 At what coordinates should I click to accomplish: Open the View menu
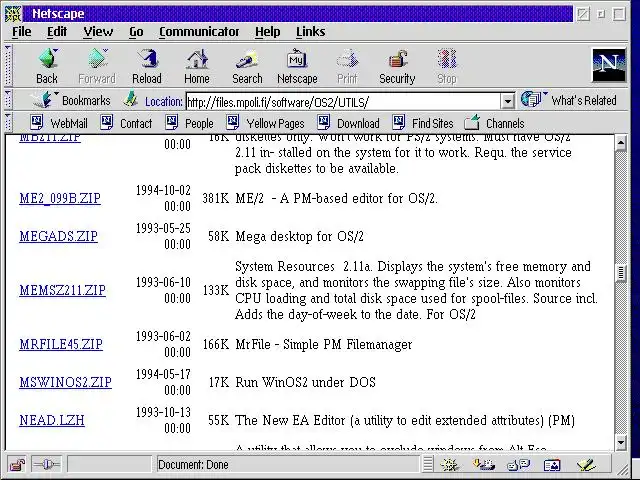98,32
